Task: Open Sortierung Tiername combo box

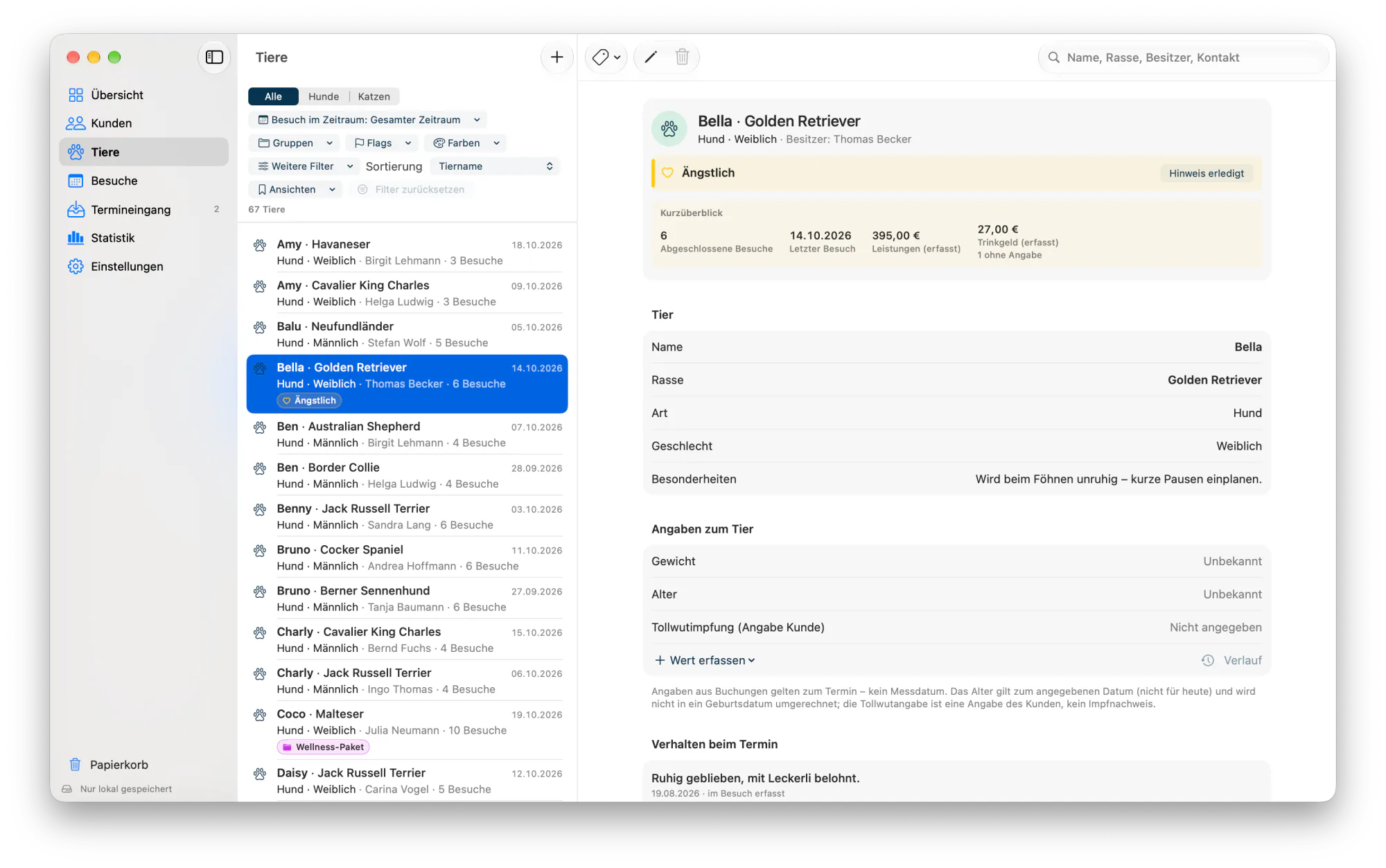Action: click(x=495, y=166)
